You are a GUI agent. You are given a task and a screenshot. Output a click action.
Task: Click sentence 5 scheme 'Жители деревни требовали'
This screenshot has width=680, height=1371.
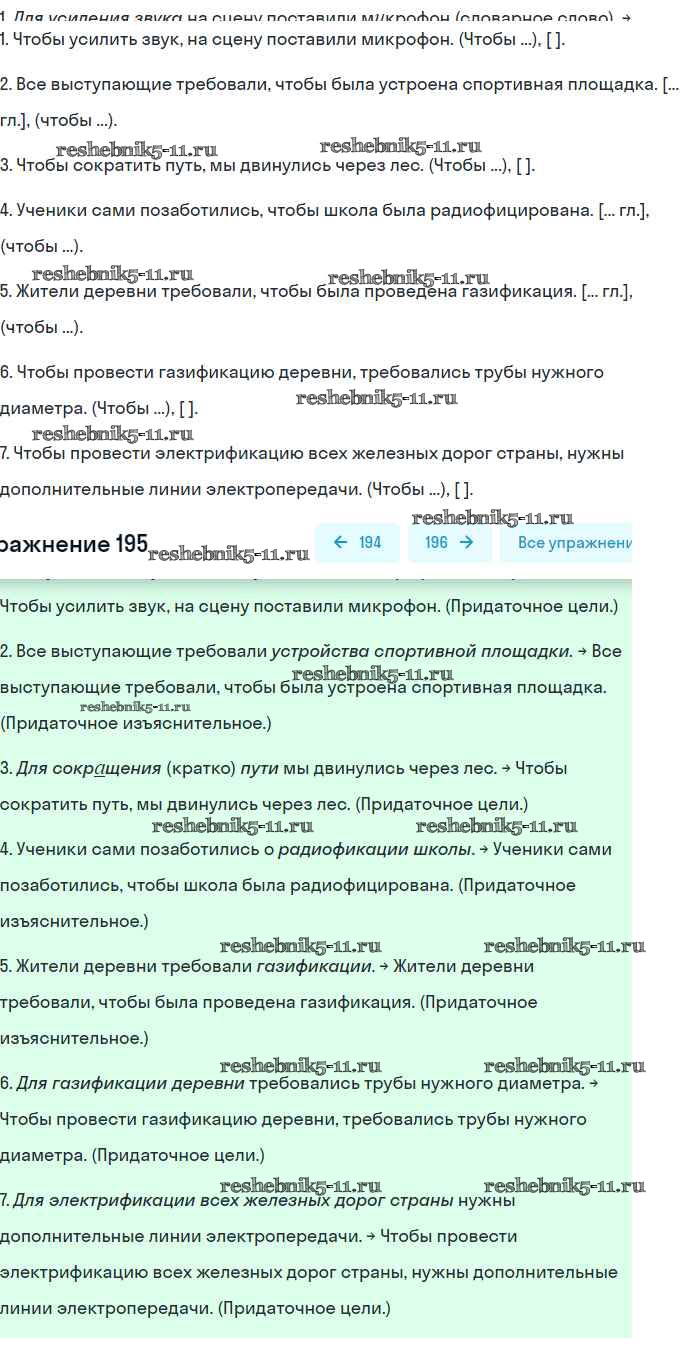pyautogui.click(x=316, y=292)
